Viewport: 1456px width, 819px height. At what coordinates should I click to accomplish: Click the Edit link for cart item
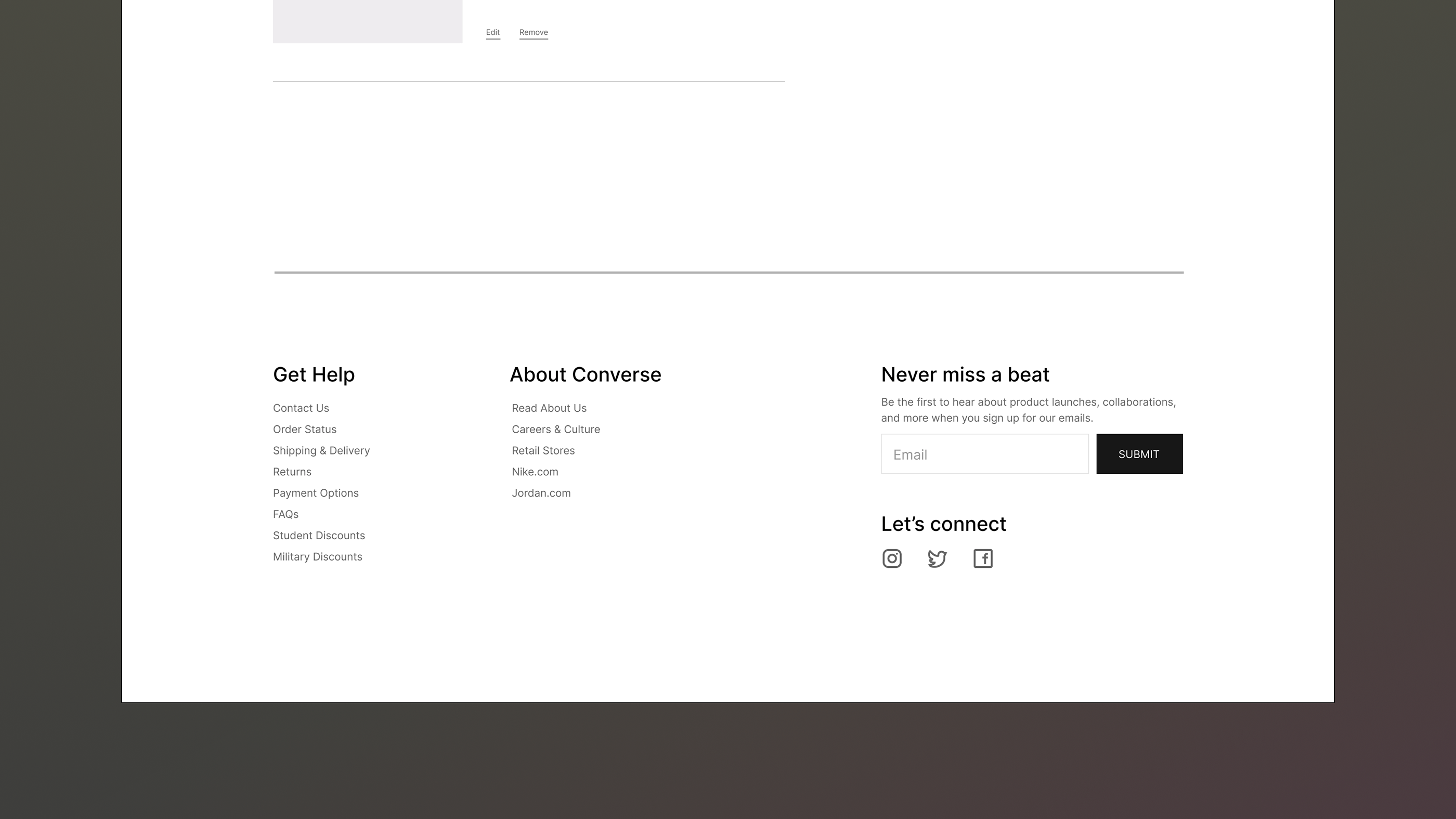click(x=493, y=32)
